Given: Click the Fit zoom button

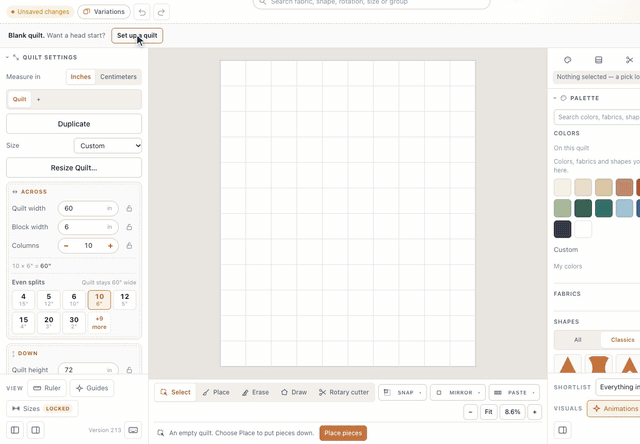Looking at the screenshot, I should [489, 412].
